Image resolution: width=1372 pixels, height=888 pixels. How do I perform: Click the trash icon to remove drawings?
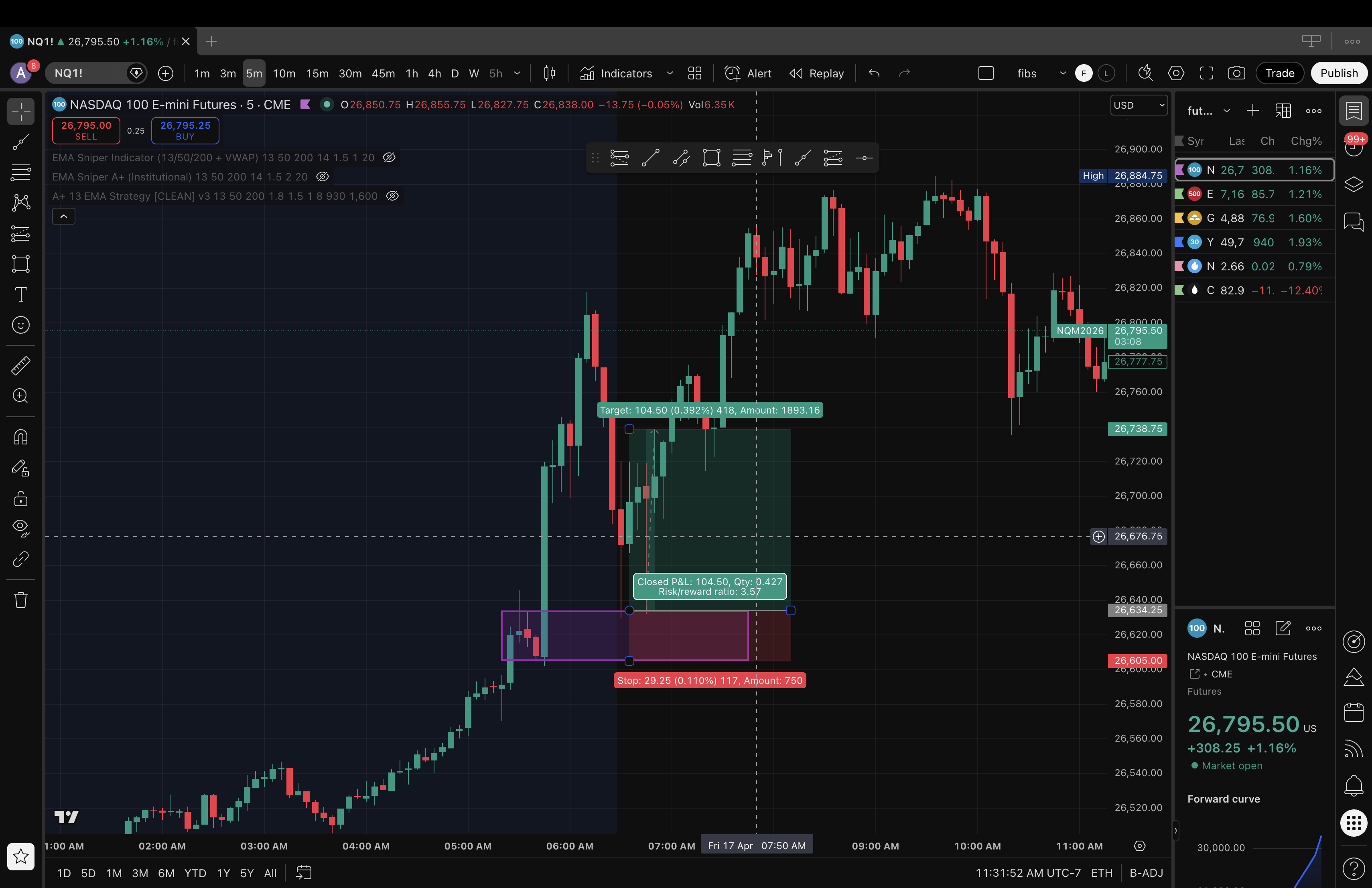click(21, 600)
